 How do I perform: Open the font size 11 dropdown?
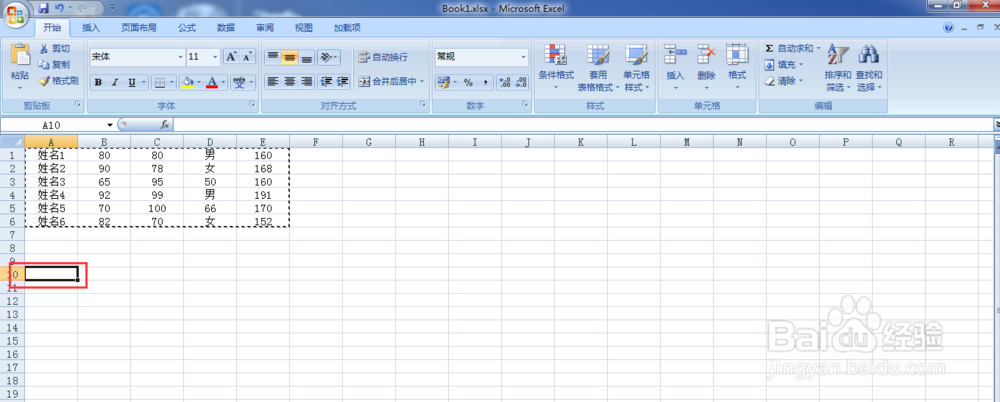(216, 57)
